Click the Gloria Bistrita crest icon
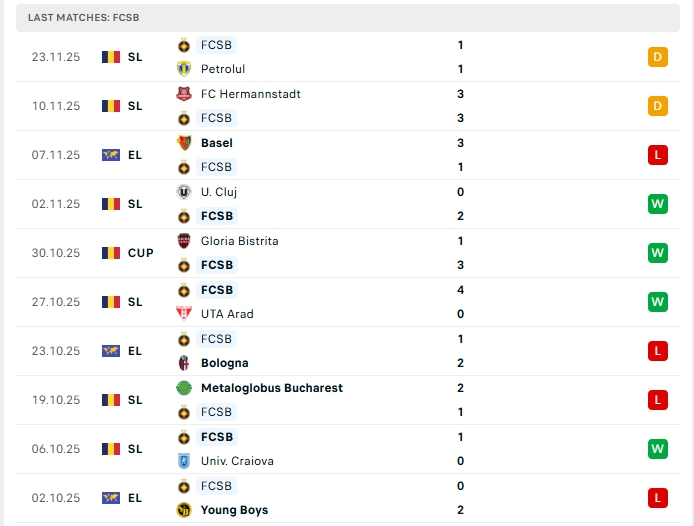The image size is (694, 526). [x=184, y=241]
